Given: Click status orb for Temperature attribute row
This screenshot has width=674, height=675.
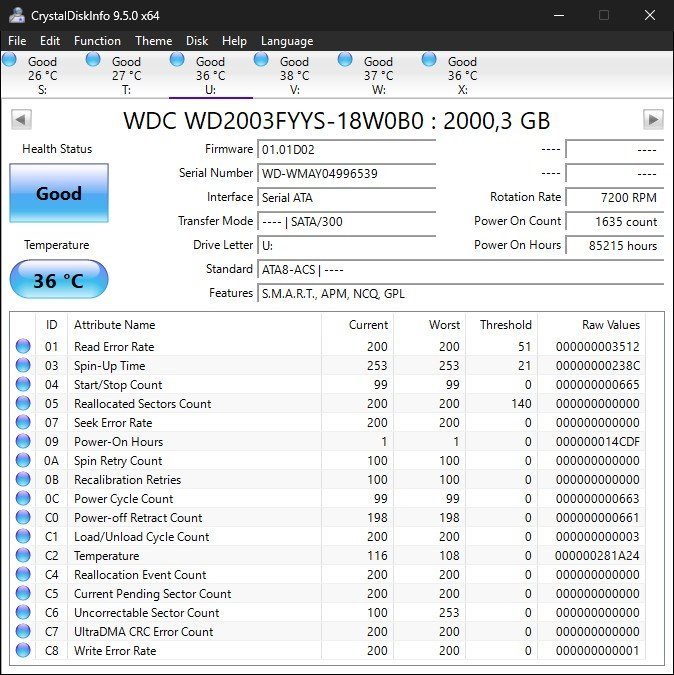Looking at the screenshot, I should 23,556.
